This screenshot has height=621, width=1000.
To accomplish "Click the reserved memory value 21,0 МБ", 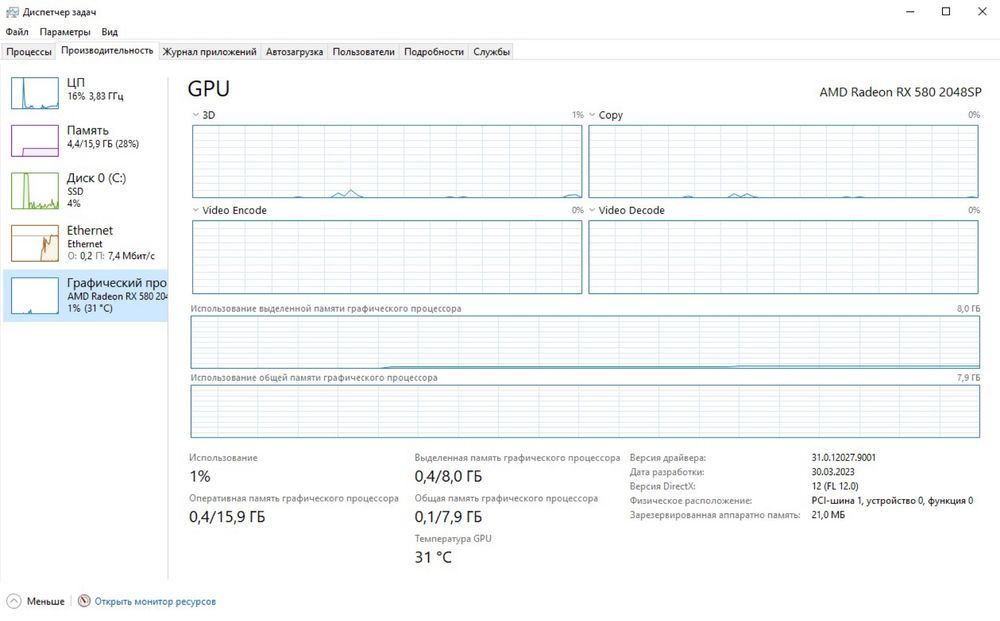I will coord(828,515).
